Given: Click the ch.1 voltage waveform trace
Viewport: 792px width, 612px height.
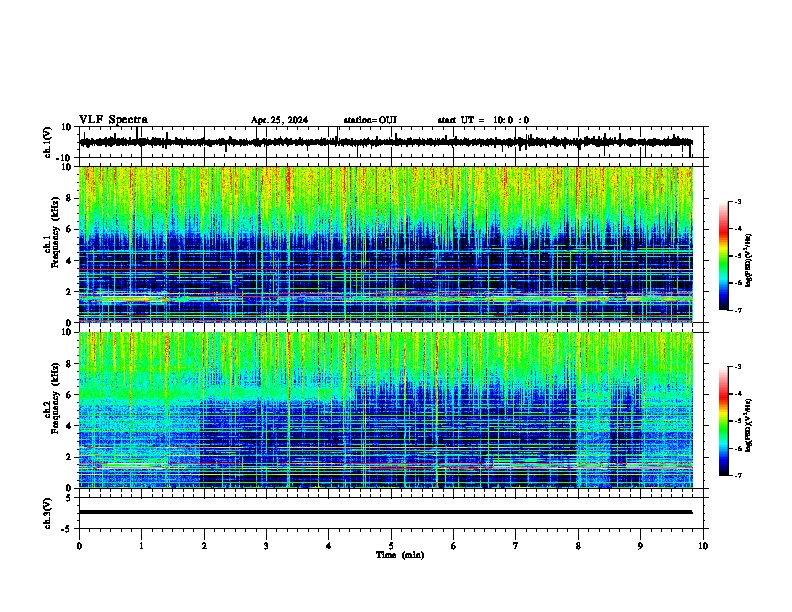Looking at the screenshot, I should click(x=385, y=142).
